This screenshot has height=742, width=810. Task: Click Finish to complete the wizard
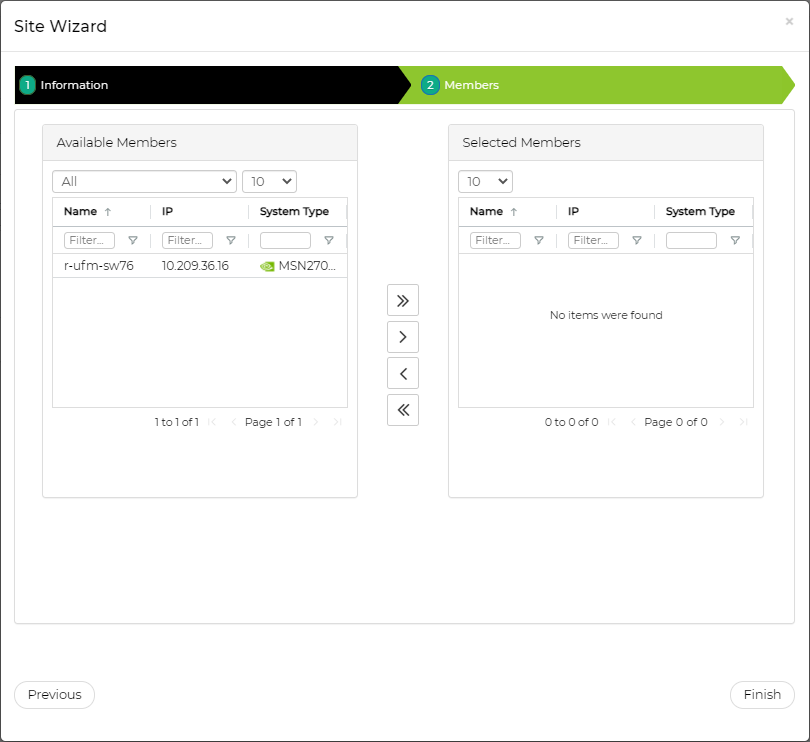pos(762,695)
